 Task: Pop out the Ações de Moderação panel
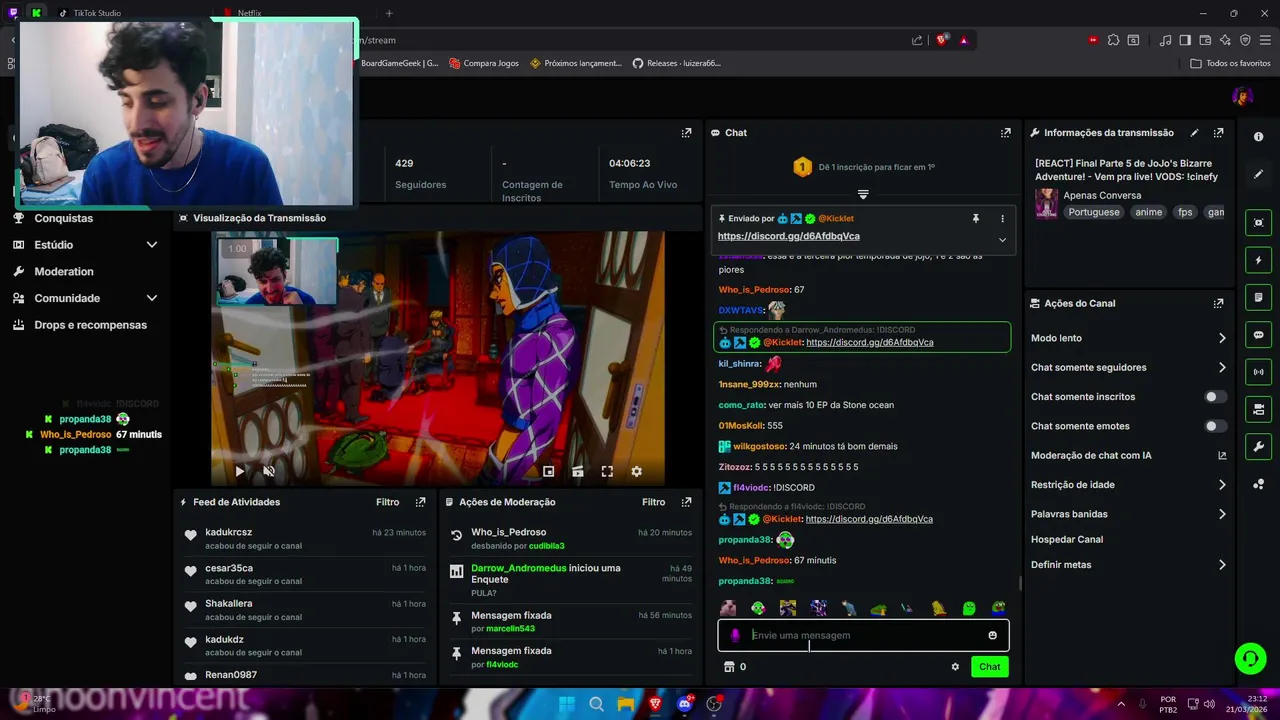click(x=686, y=502)
